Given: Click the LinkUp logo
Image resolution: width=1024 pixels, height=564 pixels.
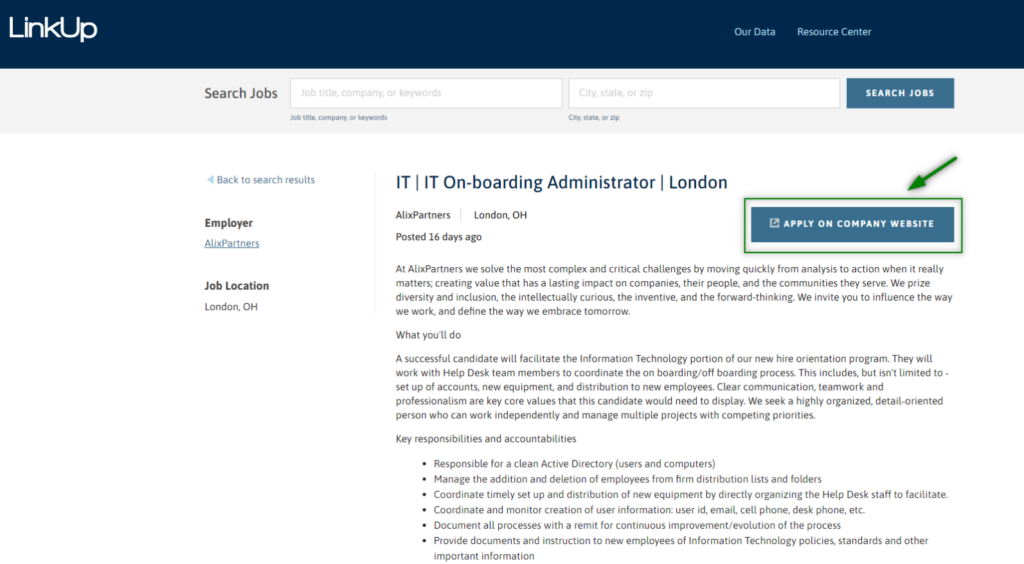Looking at the screenshot, I should tap(53, 29).
